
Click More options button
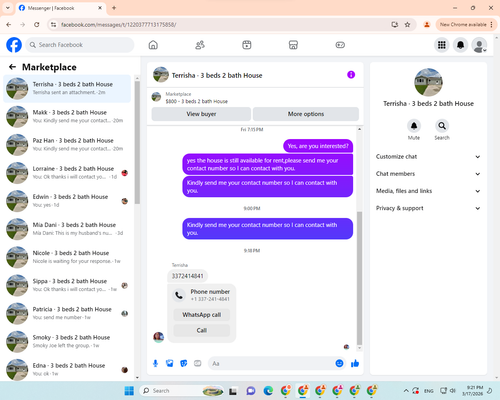[x=306, y=114]
